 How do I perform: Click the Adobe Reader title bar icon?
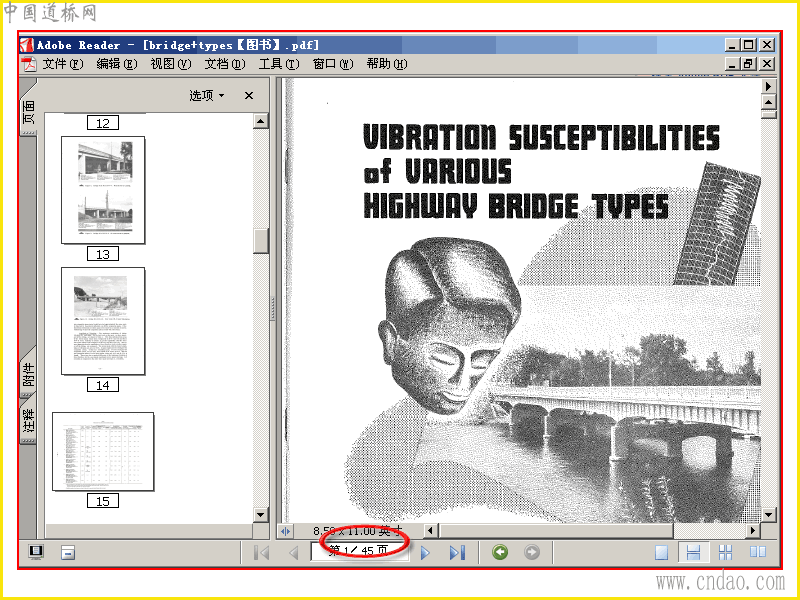pos(27,45)
